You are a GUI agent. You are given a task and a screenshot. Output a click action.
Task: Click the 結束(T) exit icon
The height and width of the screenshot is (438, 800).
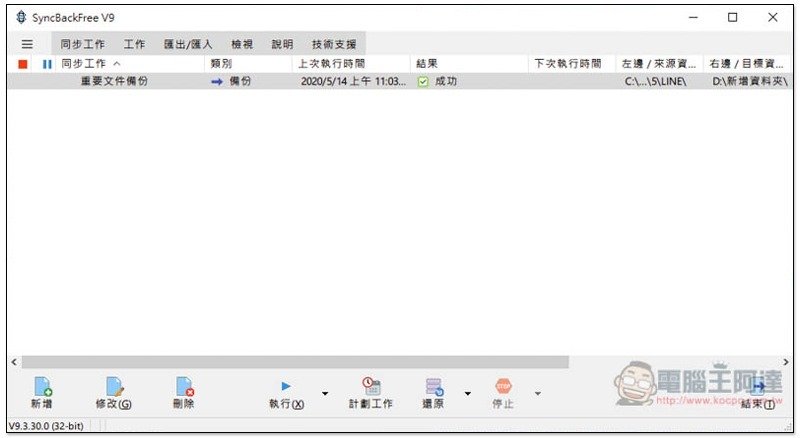pyautogui.click(x=758, y=388)
